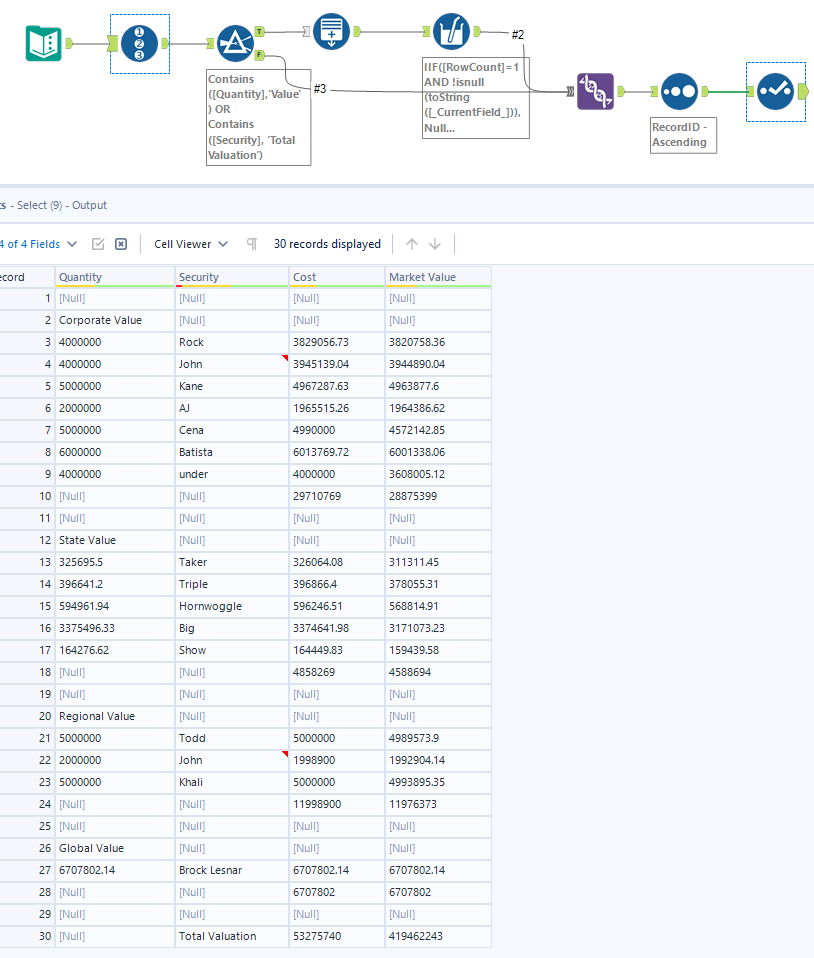The height and width of the screenshot is (958, 814).
Task: Select the Browse tool with three dots
Action: (x=680, y=92)
